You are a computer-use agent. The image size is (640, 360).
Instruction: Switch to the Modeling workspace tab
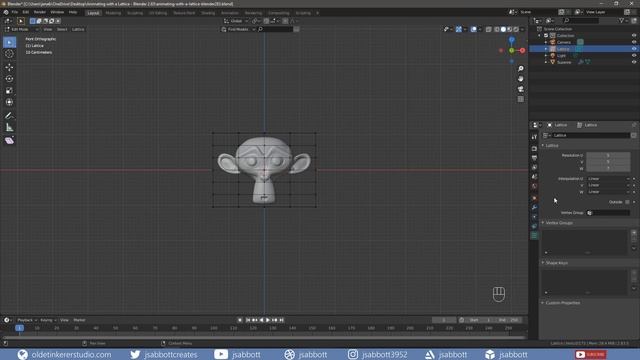[113, 13]
